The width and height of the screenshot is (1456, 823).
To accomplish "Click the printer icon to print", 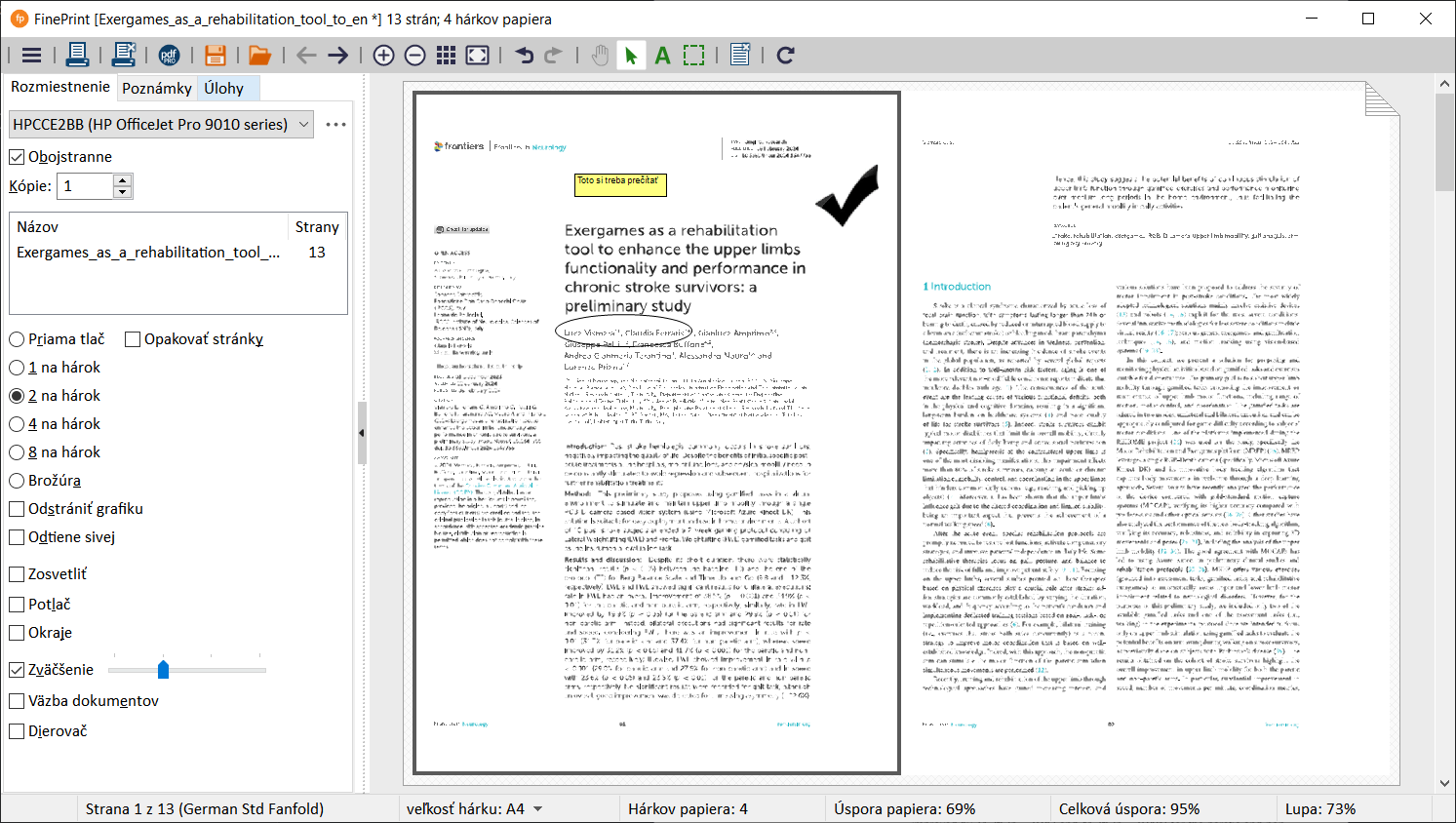I will coord(77,56).
